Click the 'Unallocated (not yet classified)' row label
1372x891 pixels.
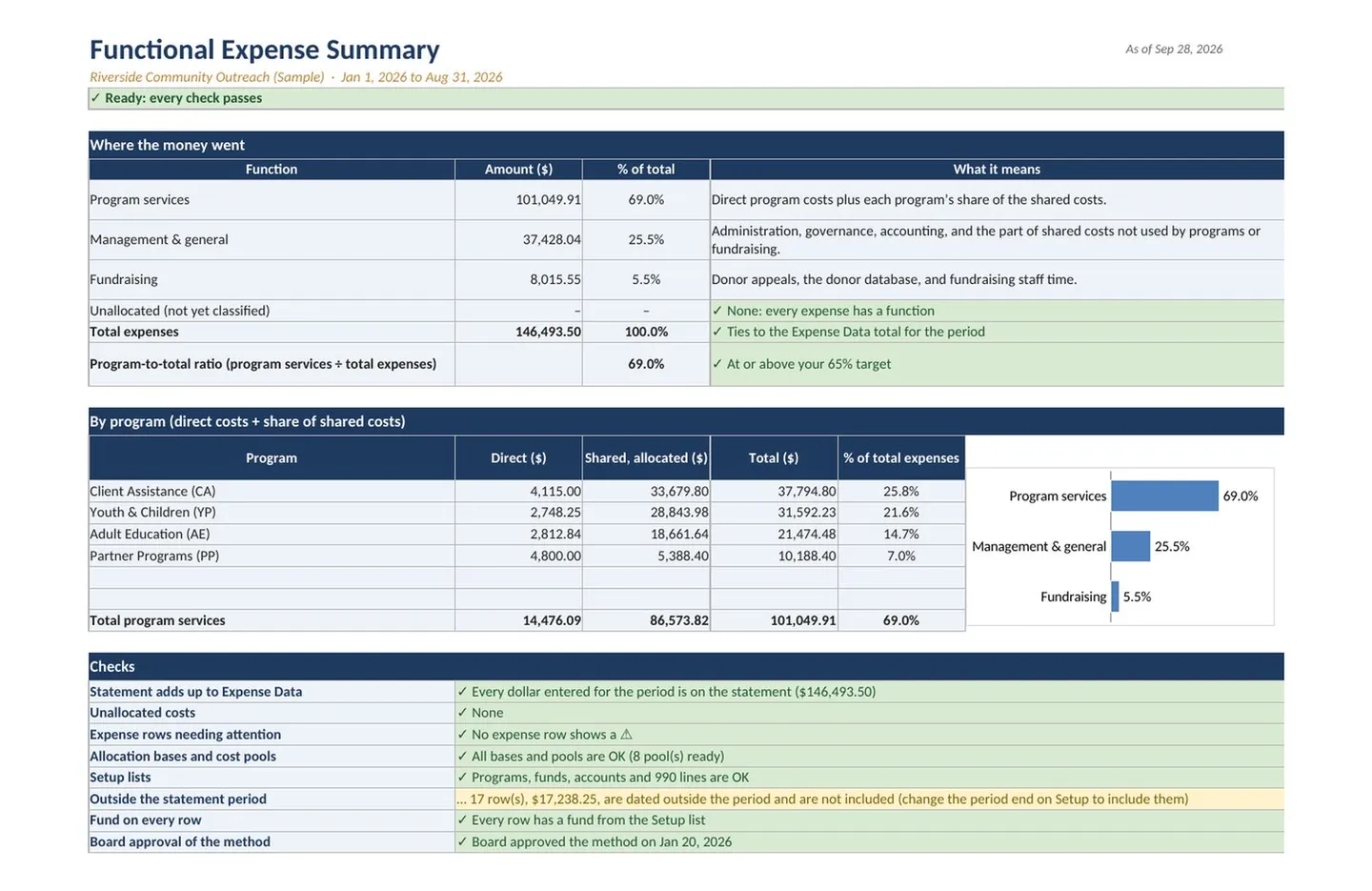pyautogui.click(x=179, y=311)
